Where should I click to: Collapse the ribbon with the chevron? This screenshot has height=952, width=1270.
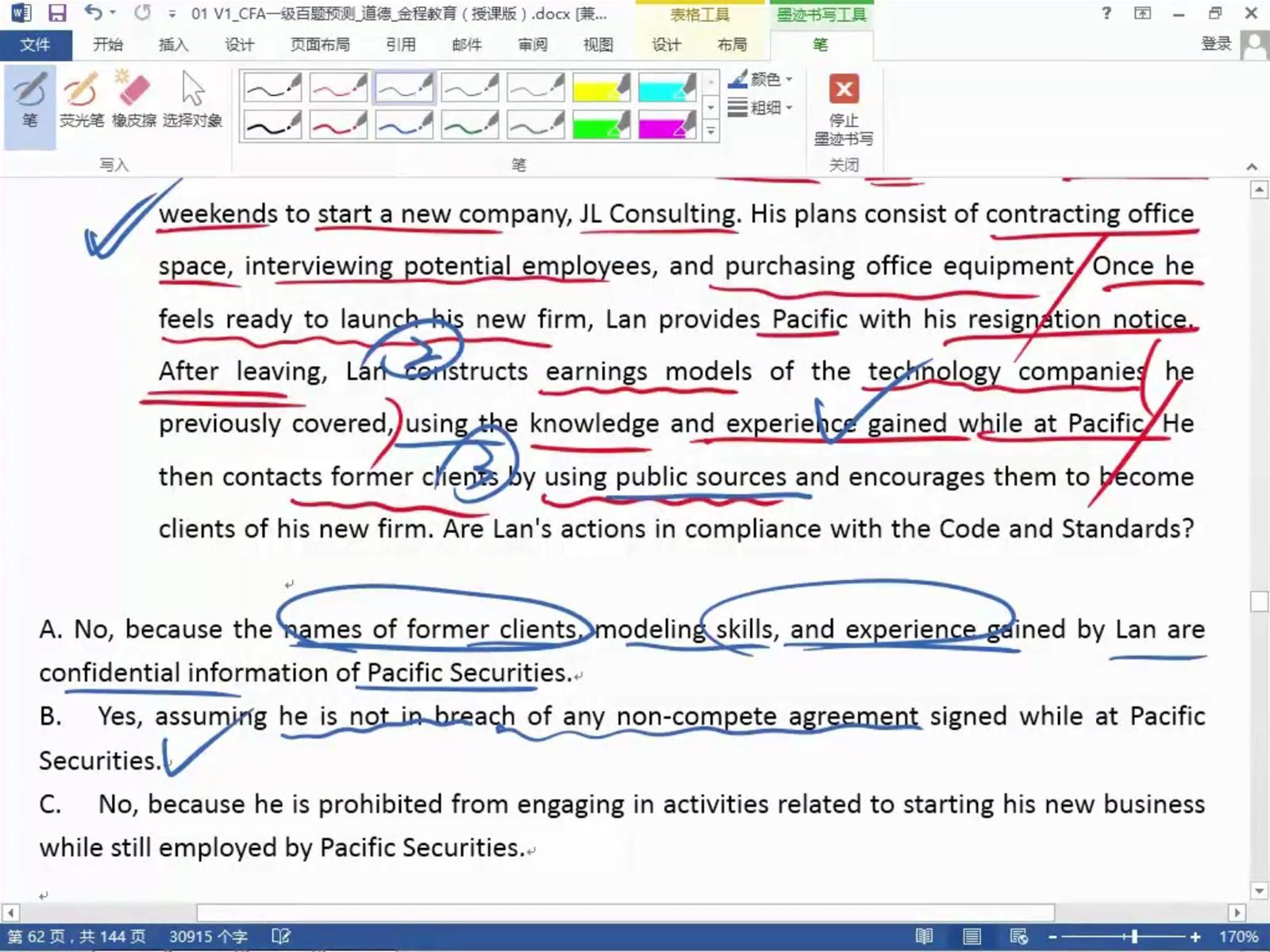(1252, 167)
